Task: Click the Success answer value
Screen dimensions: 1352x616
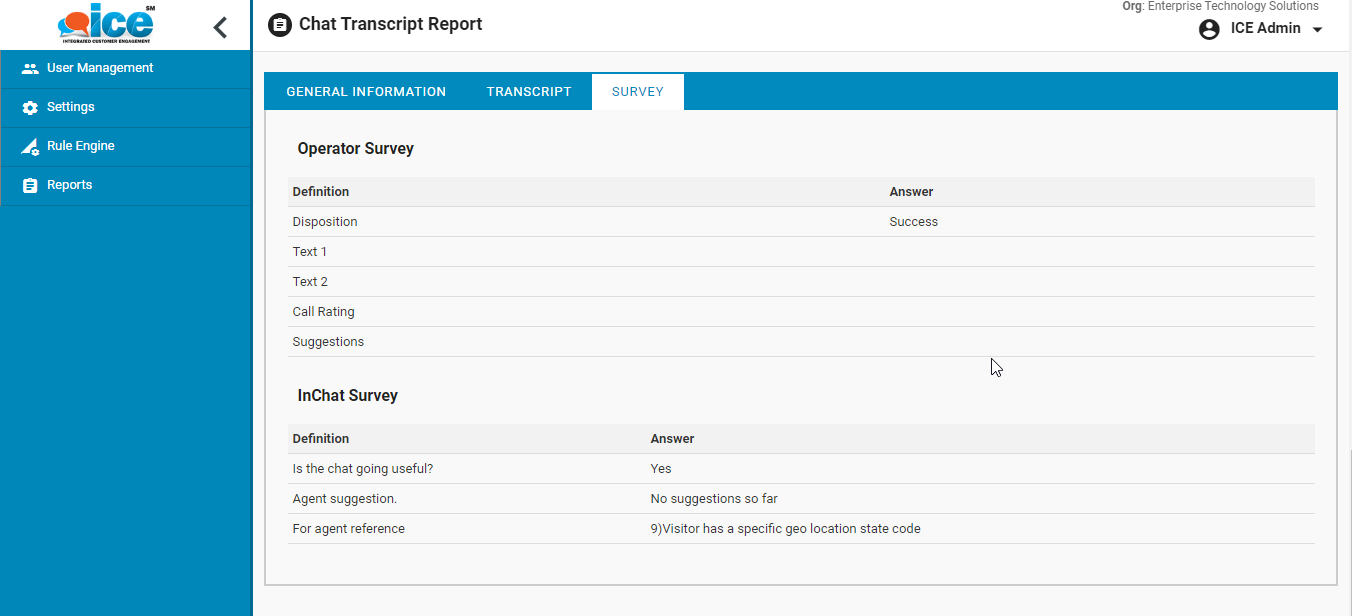Action: (x=913, y=222)
